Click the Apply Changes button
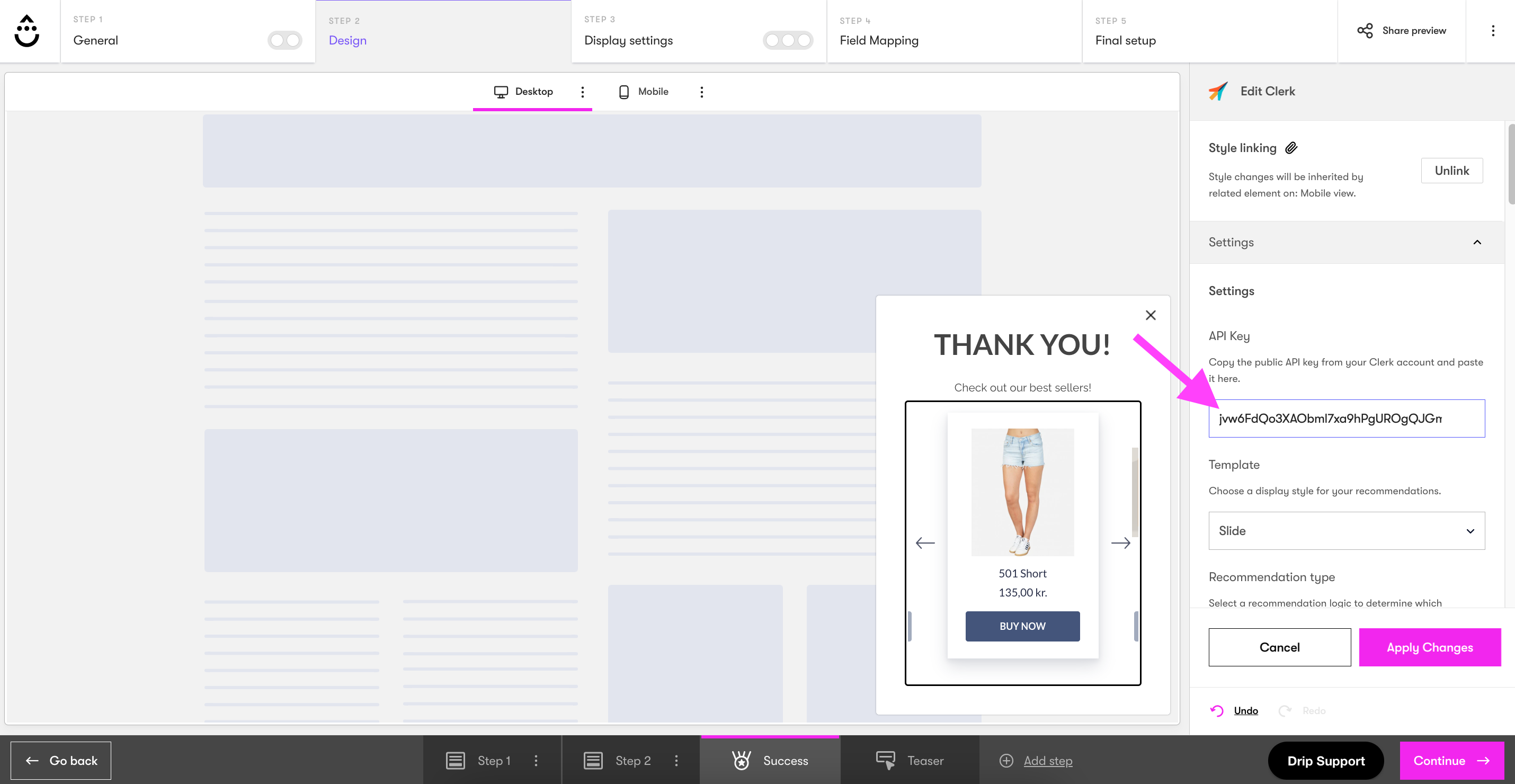 pyautogui.click(x=1430, y=647)
